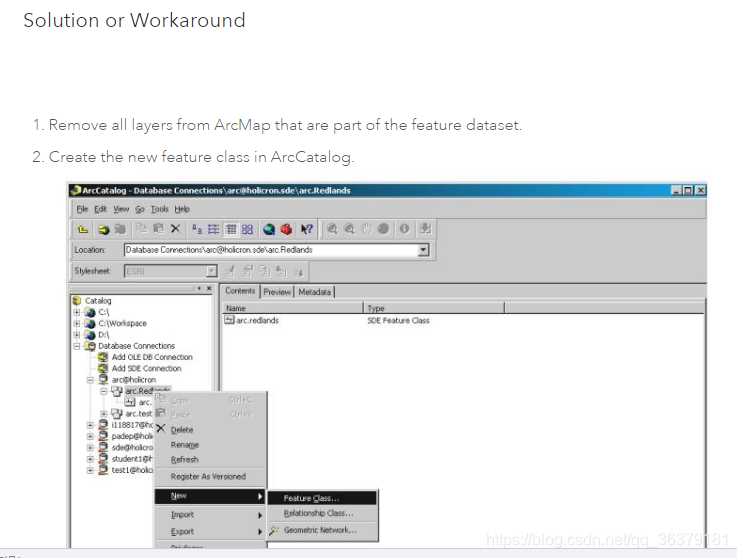
Task: Expand the i118817 connection node
Action: [x=90, y=425]
